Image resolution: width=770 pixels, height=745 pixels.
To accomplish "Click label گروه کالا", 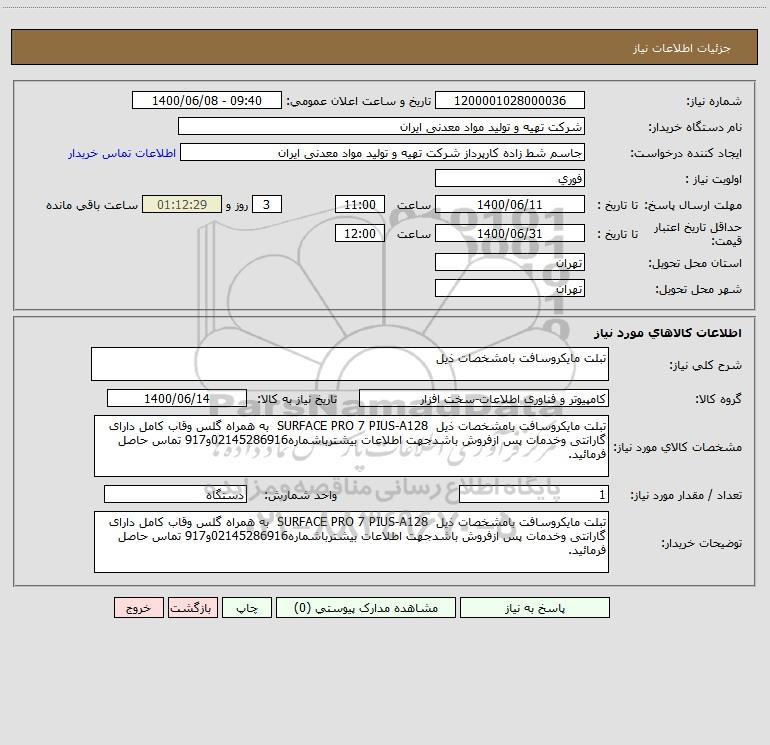I will 718,399.
